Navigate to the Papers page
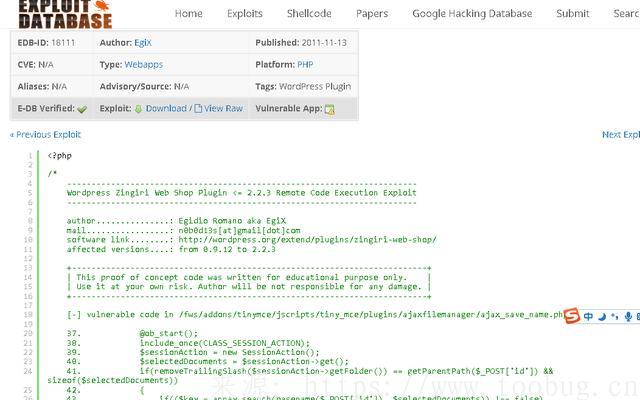The image size is (640, 400). 372,14
